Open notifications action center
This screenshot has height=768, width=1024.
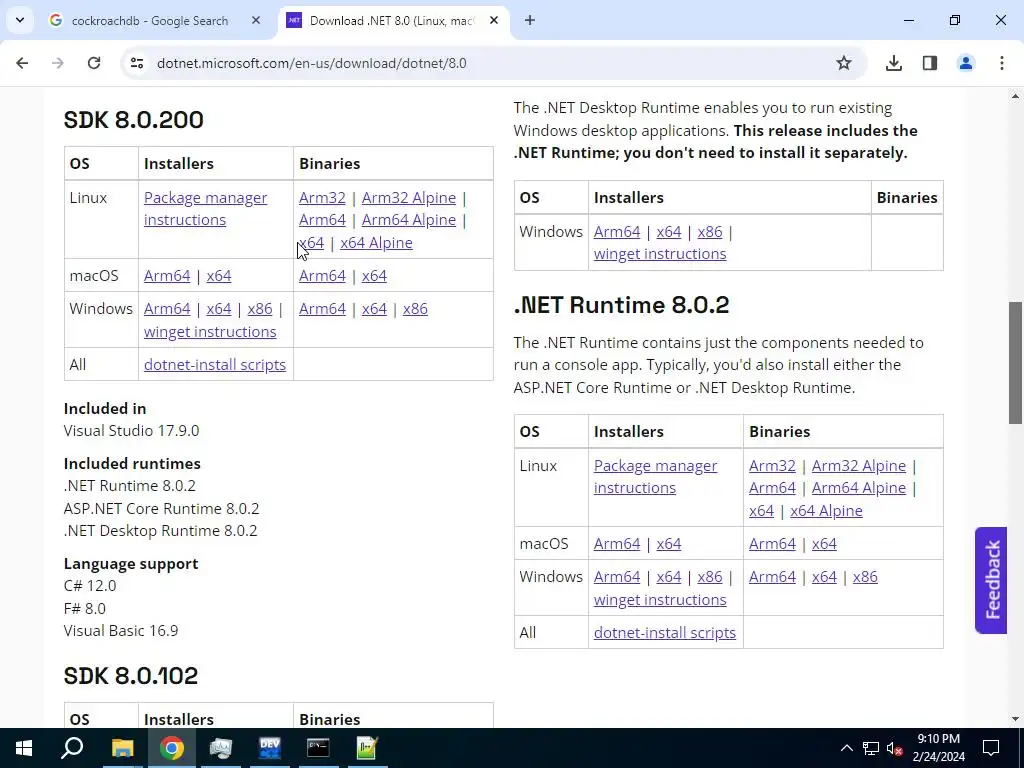point(991,748)
